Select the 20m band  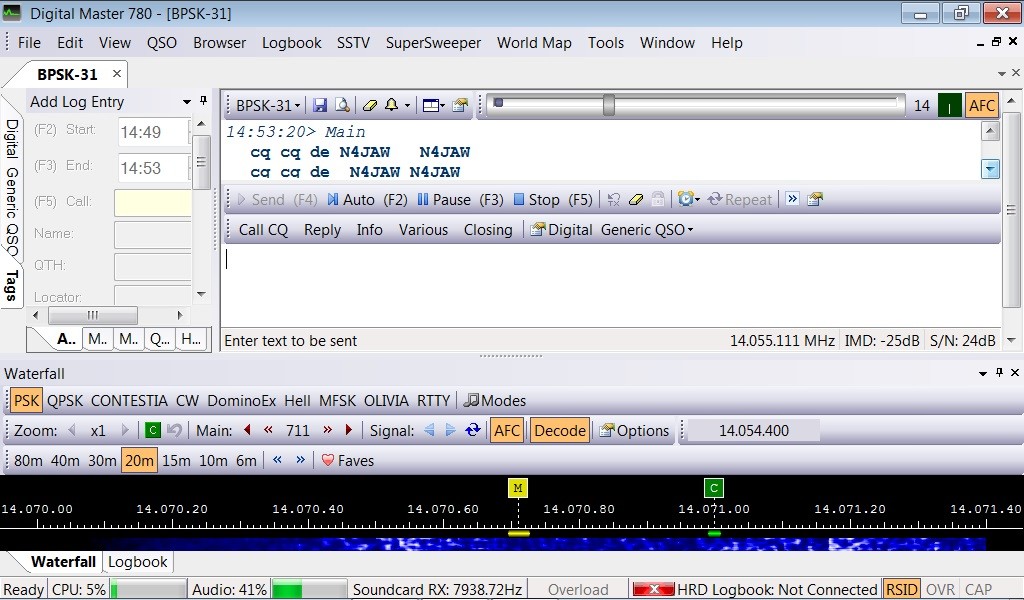tap(140, 460)
